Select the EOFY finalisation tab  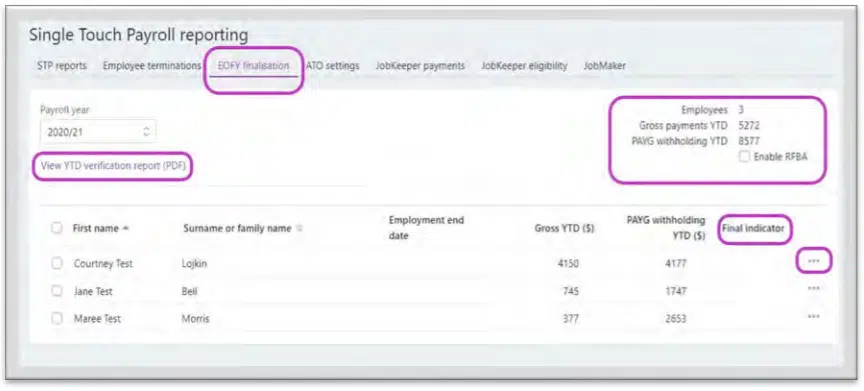pyautogui.click(x=253, y=66)
